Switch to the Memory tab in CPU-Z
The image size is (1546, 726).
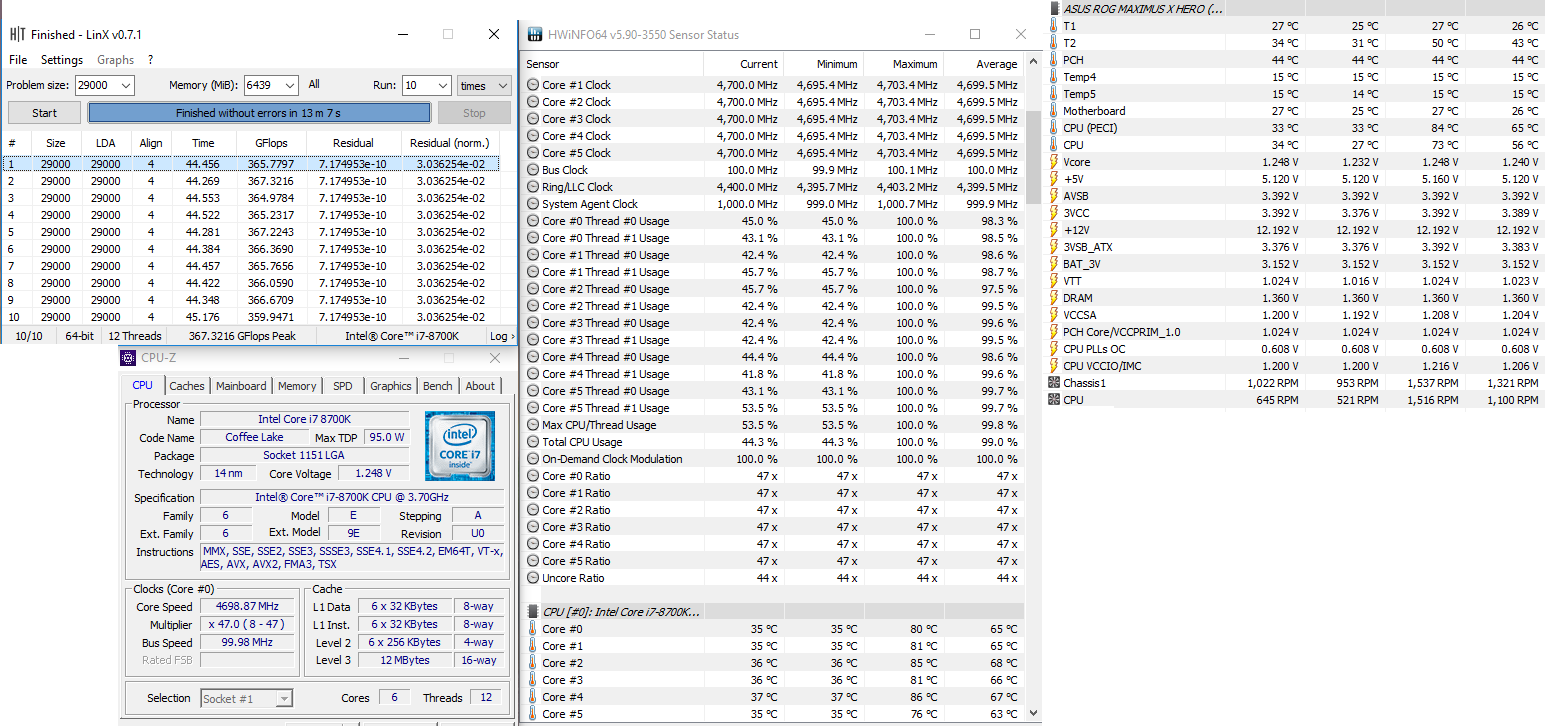point(297,386)
